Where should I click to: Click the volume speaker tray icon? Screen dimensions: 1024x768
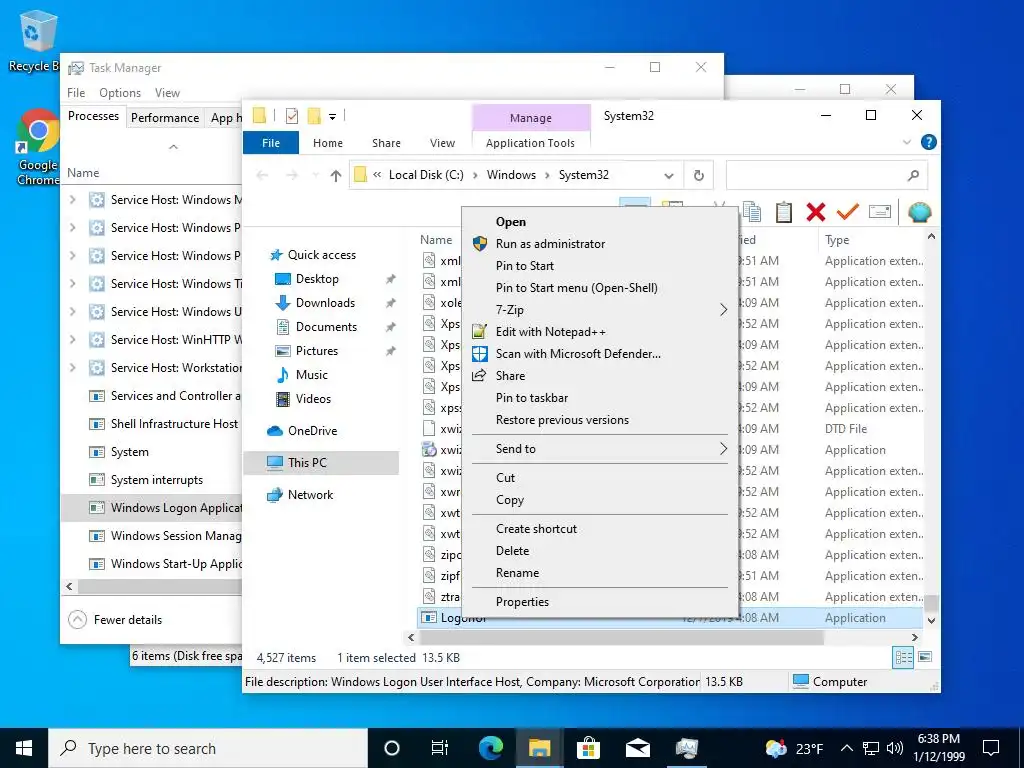tap(895, 748)
